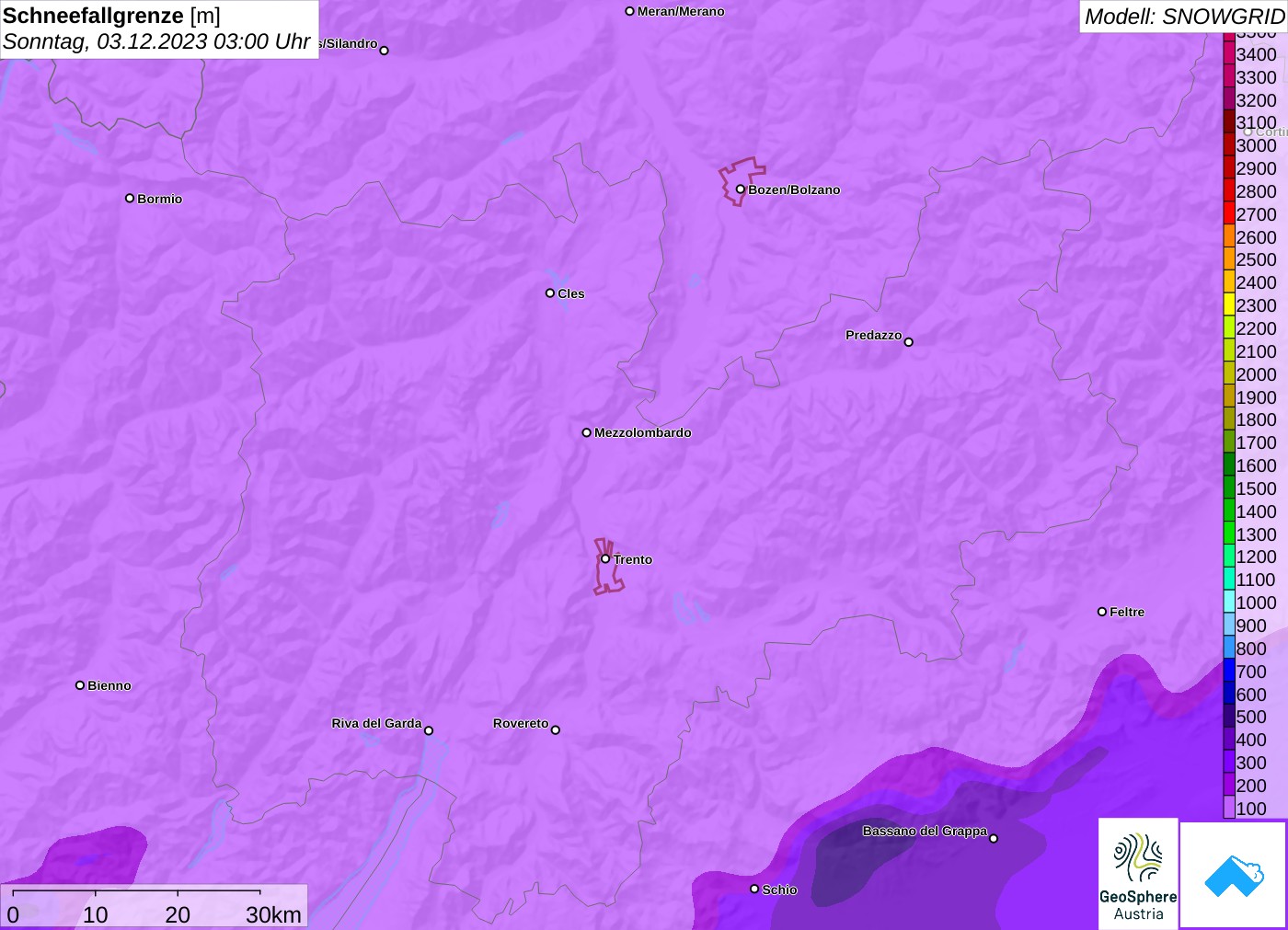Click the 30km scale bar label
Screen dimensions: 1288x930
click(x=273, y=914)
